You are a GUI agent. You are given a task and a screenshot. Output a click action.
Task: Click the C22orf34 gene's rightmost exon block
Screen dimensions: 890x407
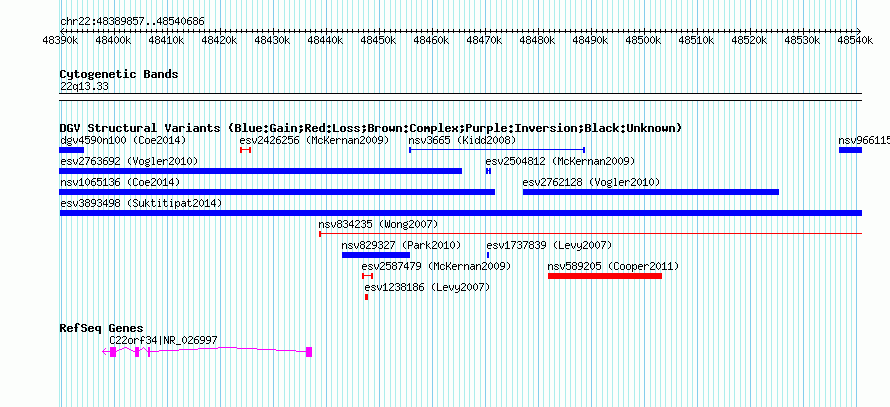(309, 352)
